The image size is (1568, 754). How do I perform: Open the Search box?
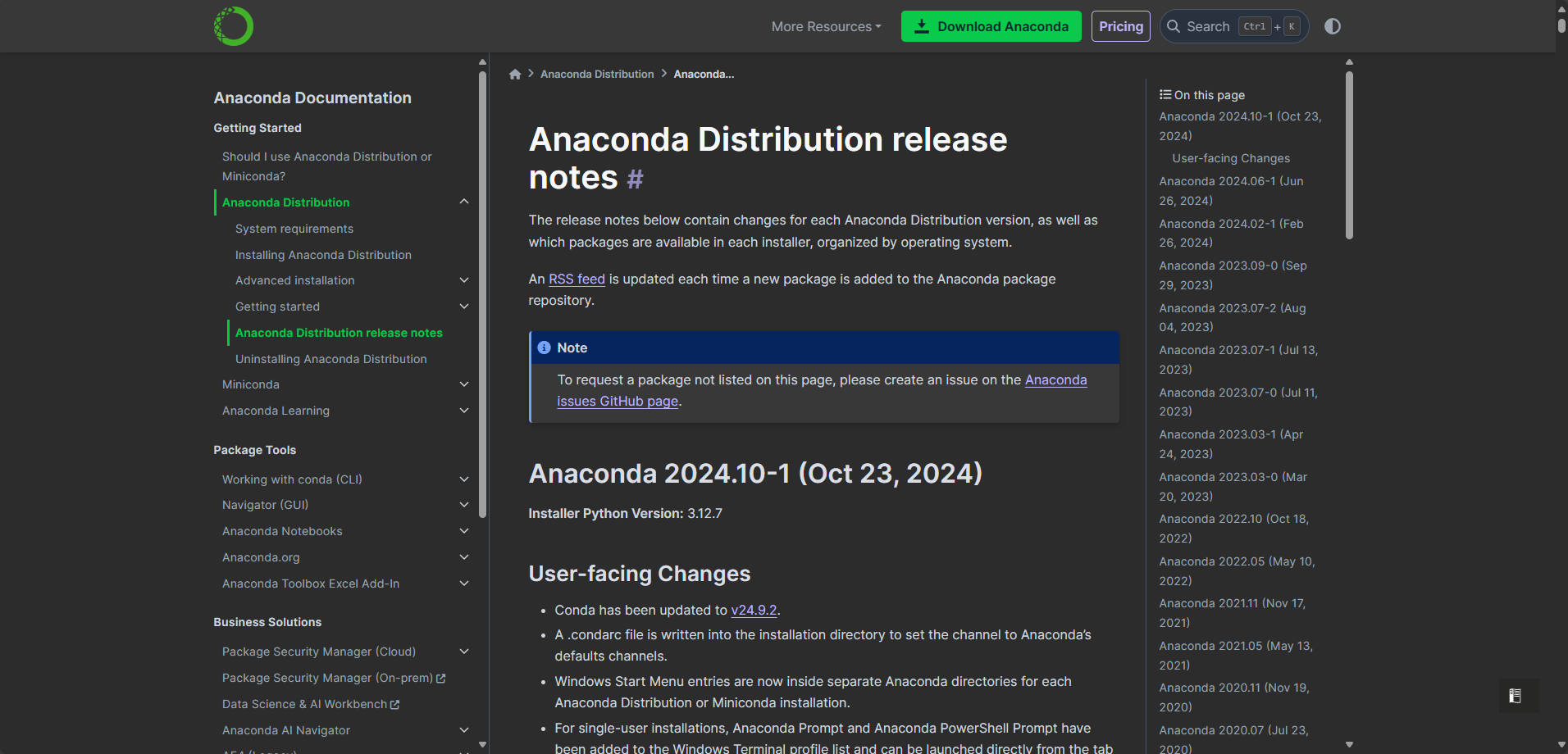tap(1233, 26)
